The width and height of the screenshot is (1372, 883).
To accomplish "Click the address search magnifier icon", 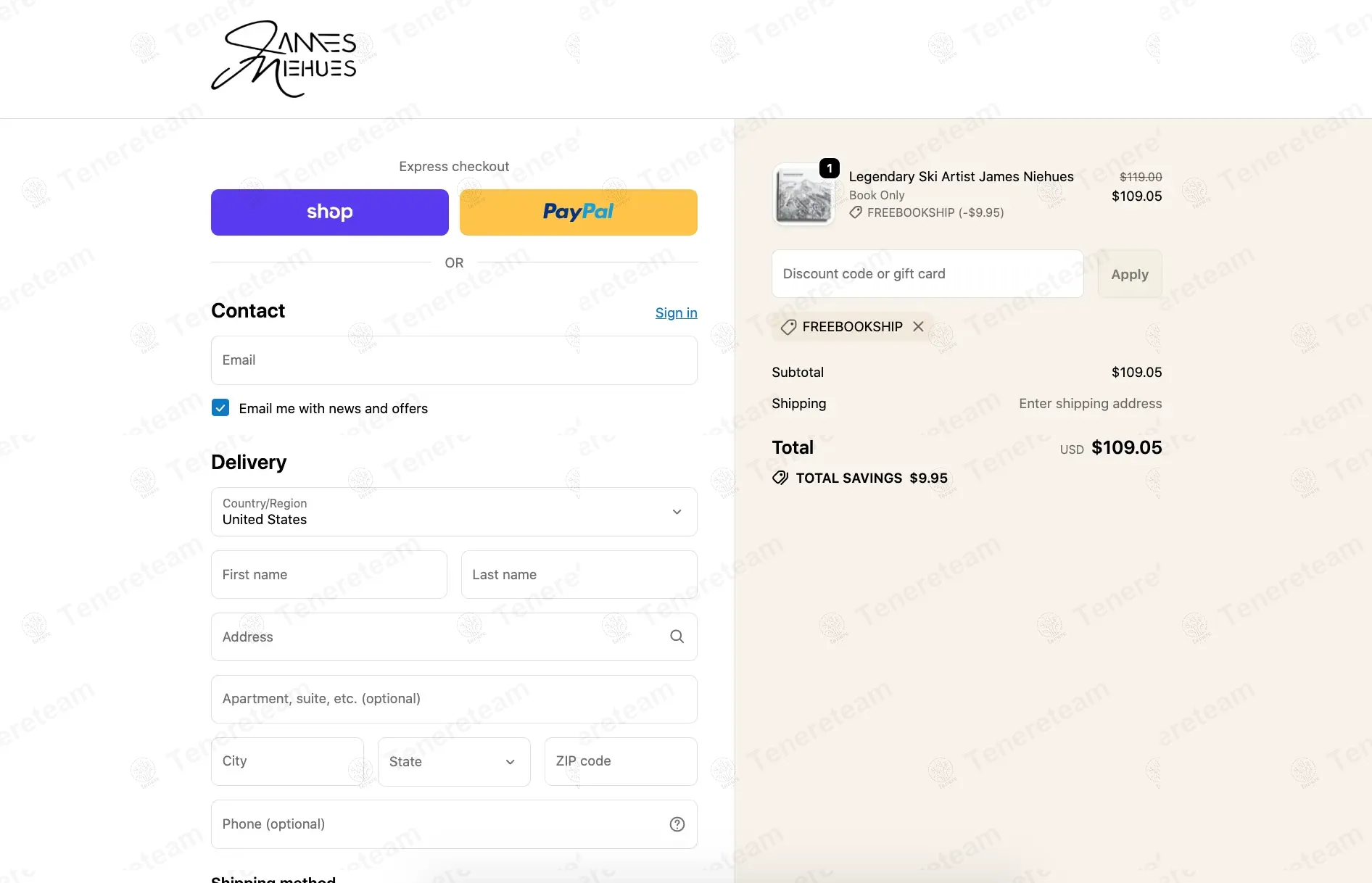I will 677,637.
